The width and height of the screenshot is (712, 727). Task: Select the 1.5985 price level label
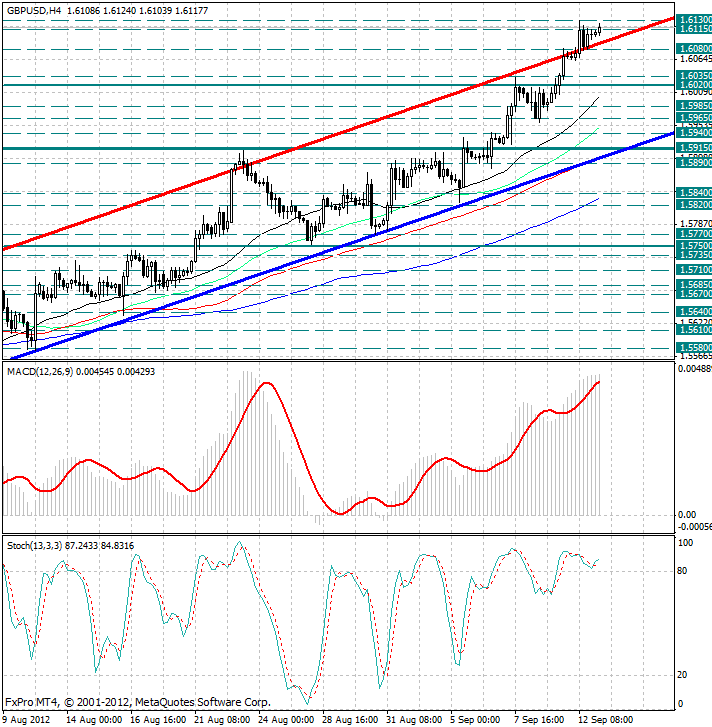(694, 106)
